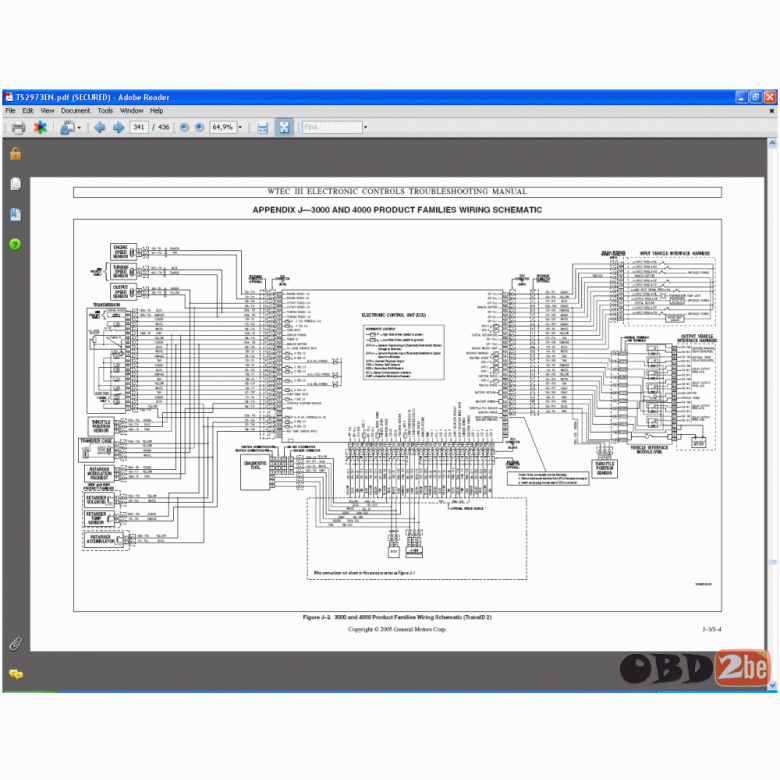Viewport: 780px width, 780px height.
Task: Click the zoom percentage field showing 64,9%
Action: [223, 127]
